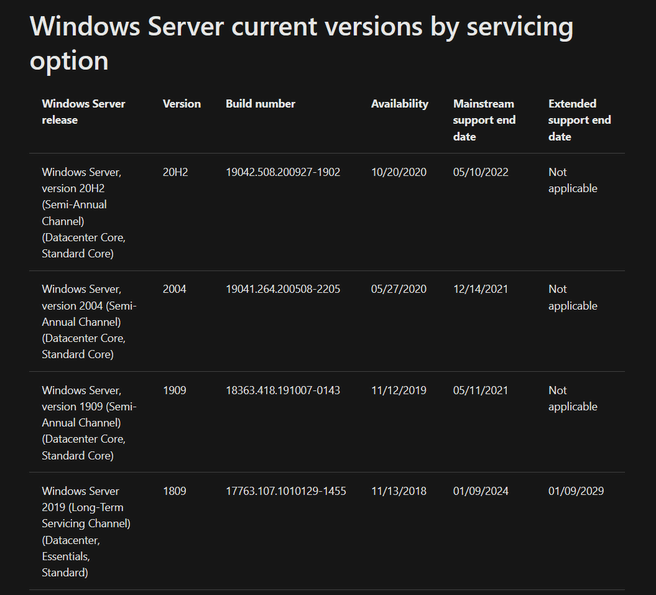The image size is (656, 595).
Task: Click 'Not applicable' in the 1909 row
Action: click(572, 398)
